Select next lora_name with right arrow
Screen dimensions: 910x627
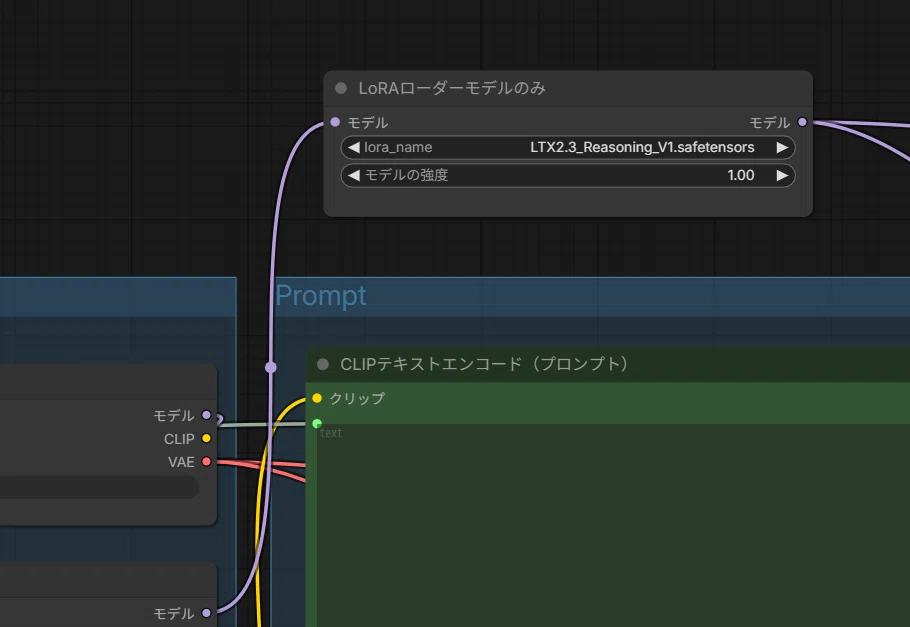coord(782,147)
